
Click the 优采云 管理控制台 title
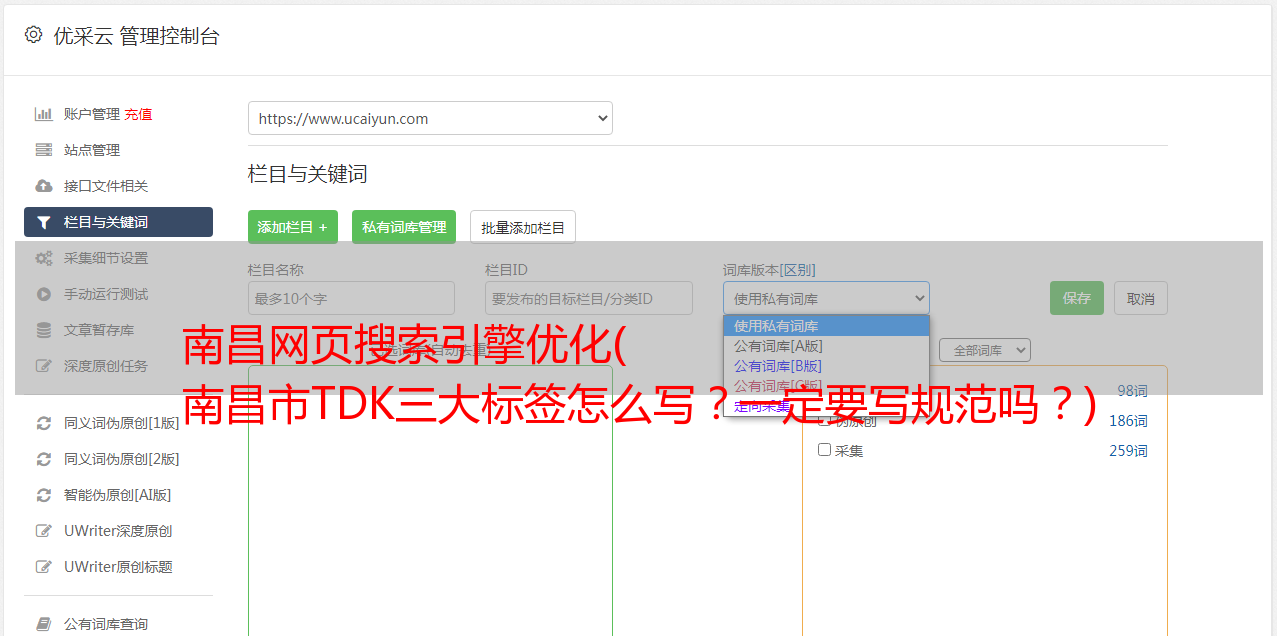[136, 36]
